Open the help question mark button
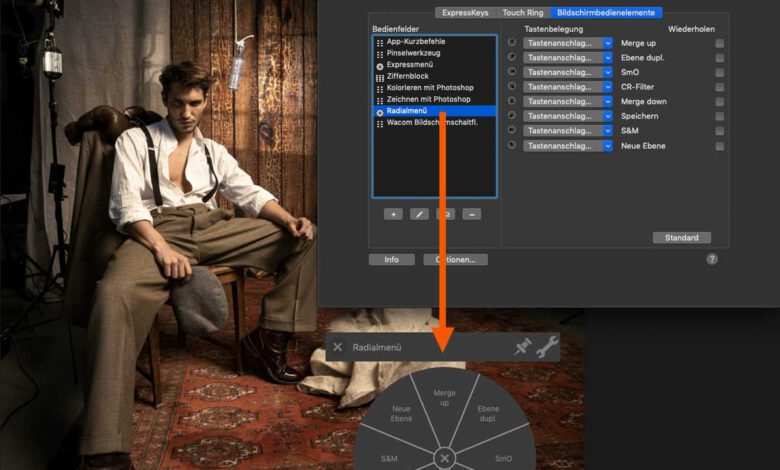 click(x=712, y=259)
